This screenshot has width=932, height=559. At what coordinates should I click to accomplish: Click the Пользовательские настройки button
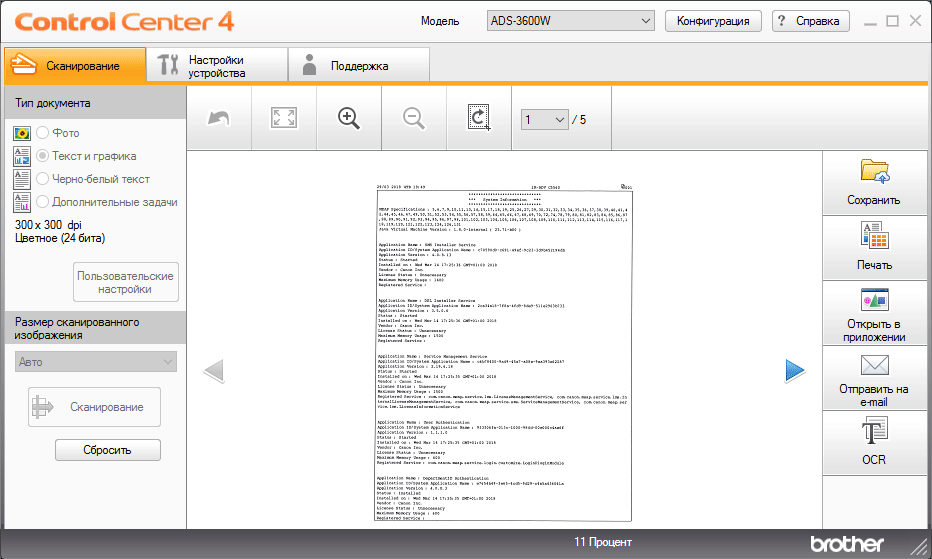(x=125, y=282)
